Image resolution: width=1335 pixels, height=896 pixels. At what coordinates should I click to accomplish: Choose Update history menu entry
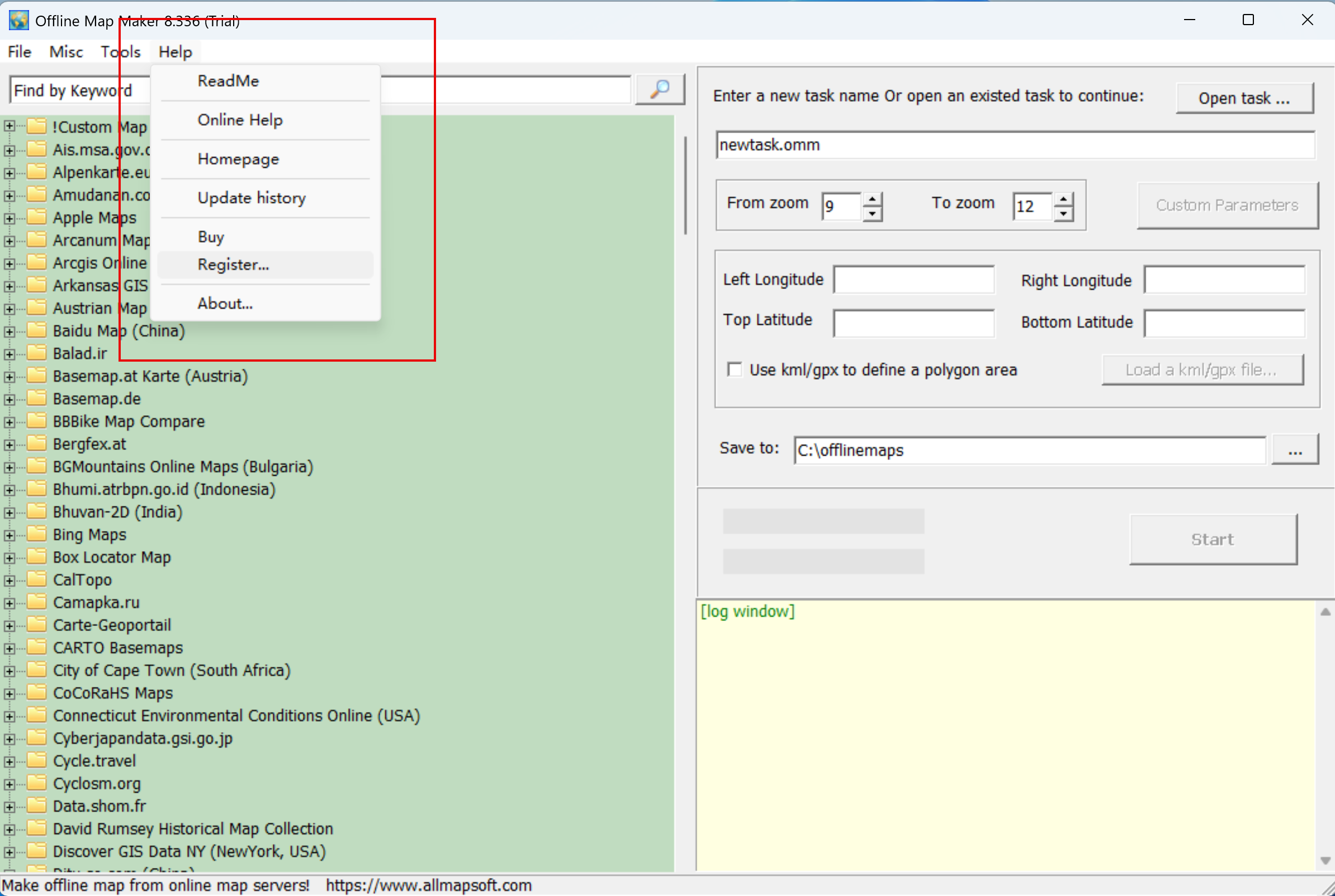click(x=252, y=198)
